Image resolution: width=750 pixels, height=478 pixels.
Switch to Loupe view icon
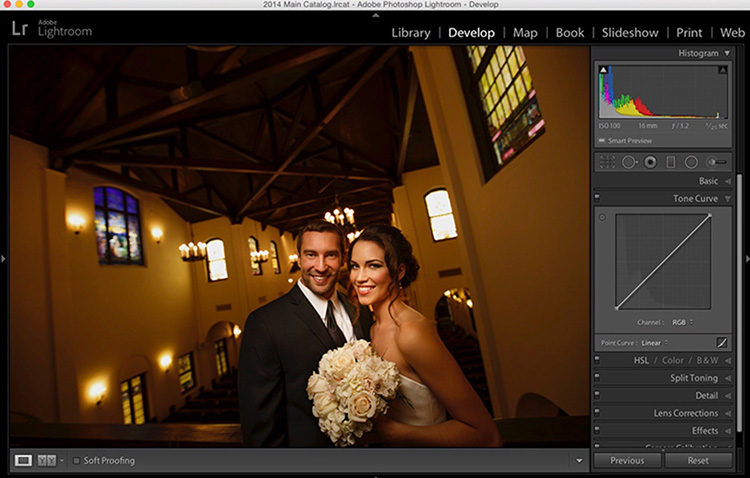click(23, 460)
